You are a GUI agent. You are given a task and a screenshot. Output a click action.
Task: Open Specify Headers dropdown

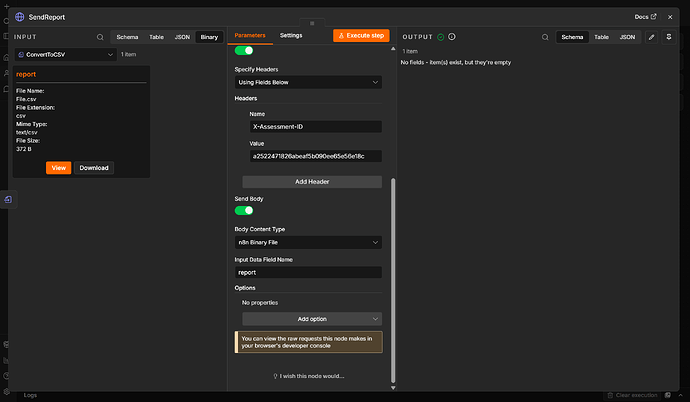[x=308, y=82]
